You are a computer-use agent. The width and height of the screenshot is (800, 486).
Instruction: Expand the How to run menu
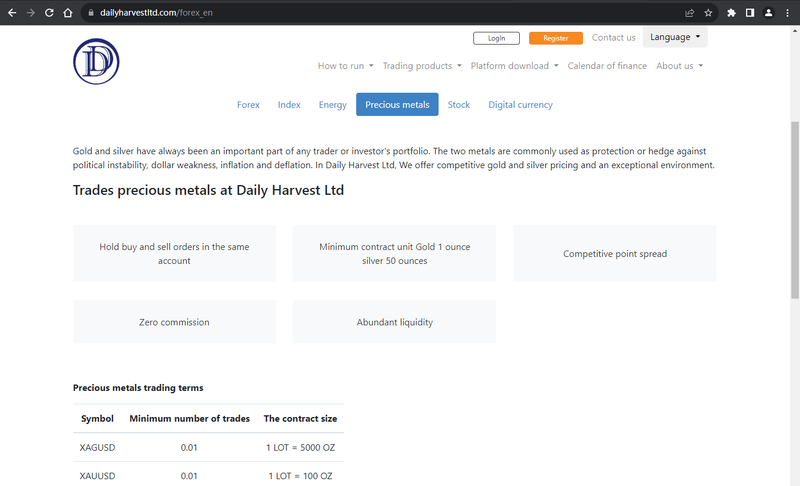[345, 66]
